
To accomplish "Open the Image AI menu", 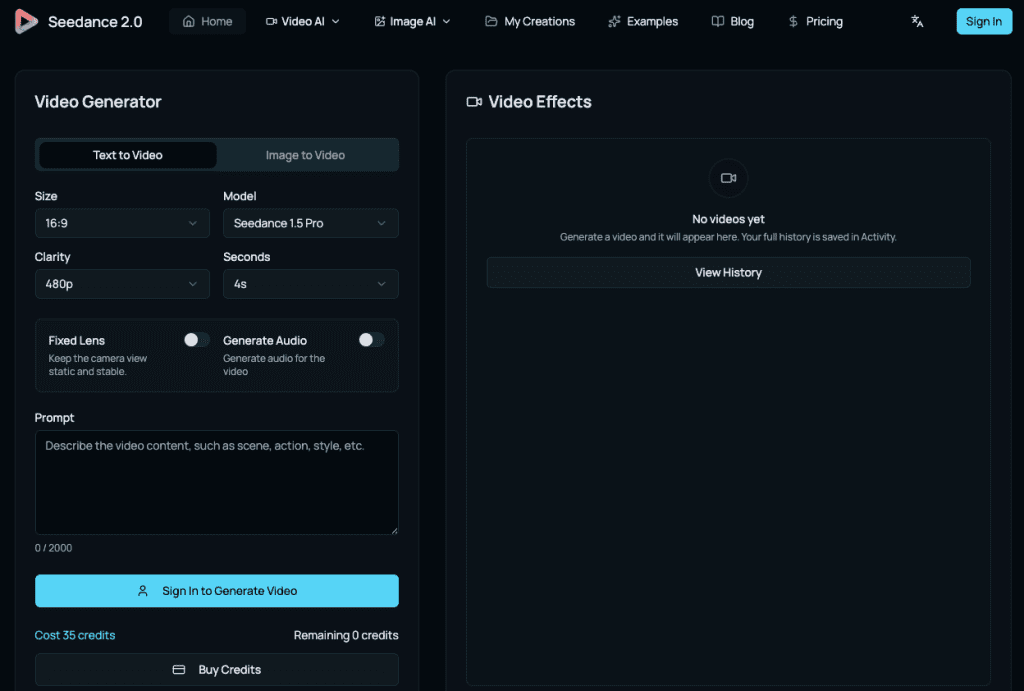I will [412, 21].
